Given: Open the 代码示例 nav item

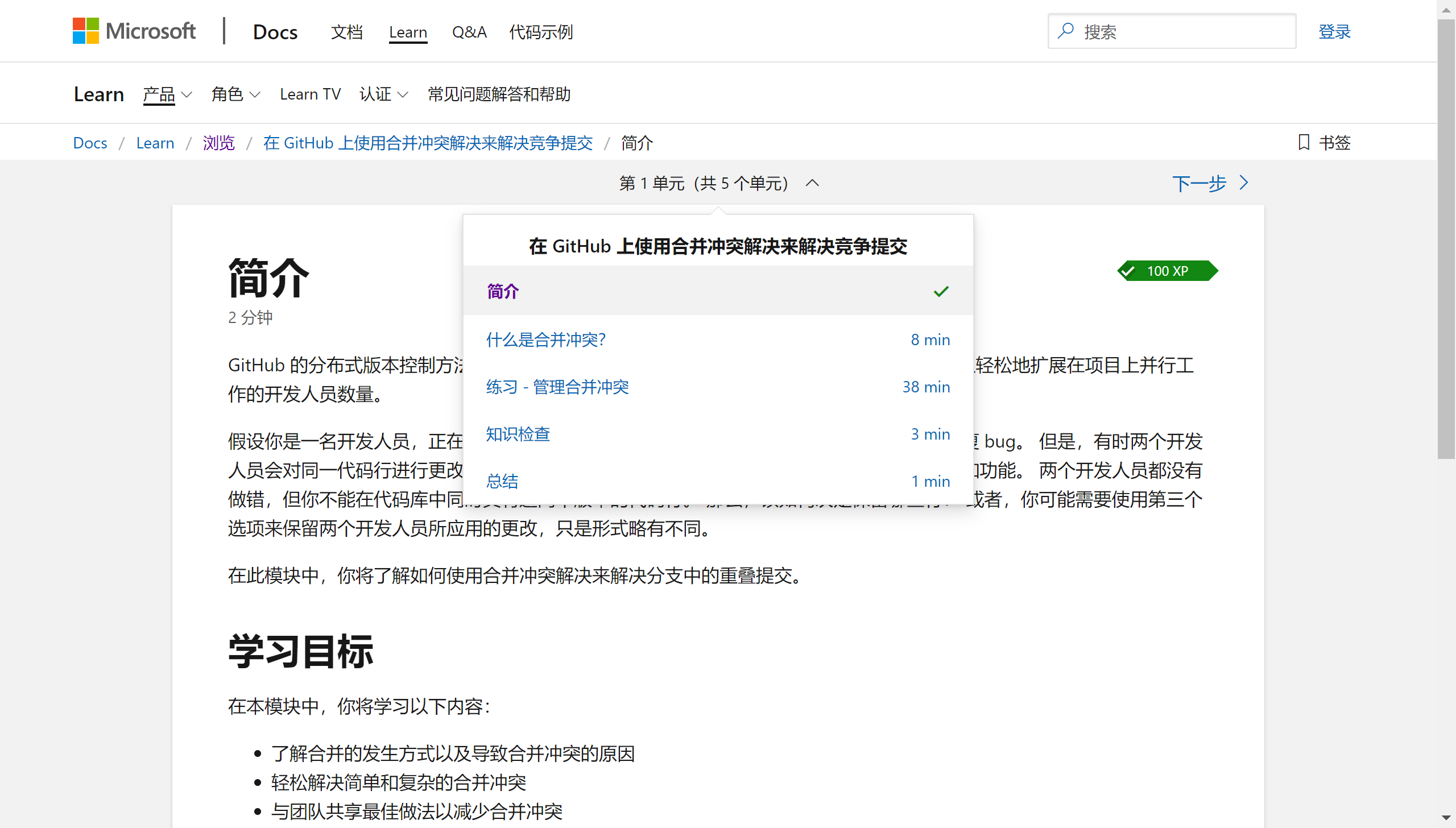Looking at the screenshot, I should point(541,32).
